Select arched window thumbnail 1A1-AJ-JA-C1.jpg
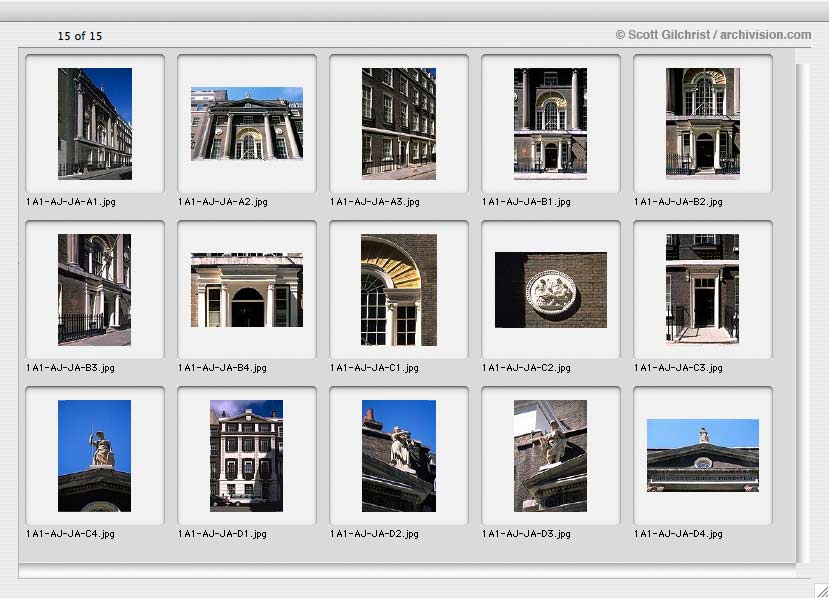 (x=399, y=290)
